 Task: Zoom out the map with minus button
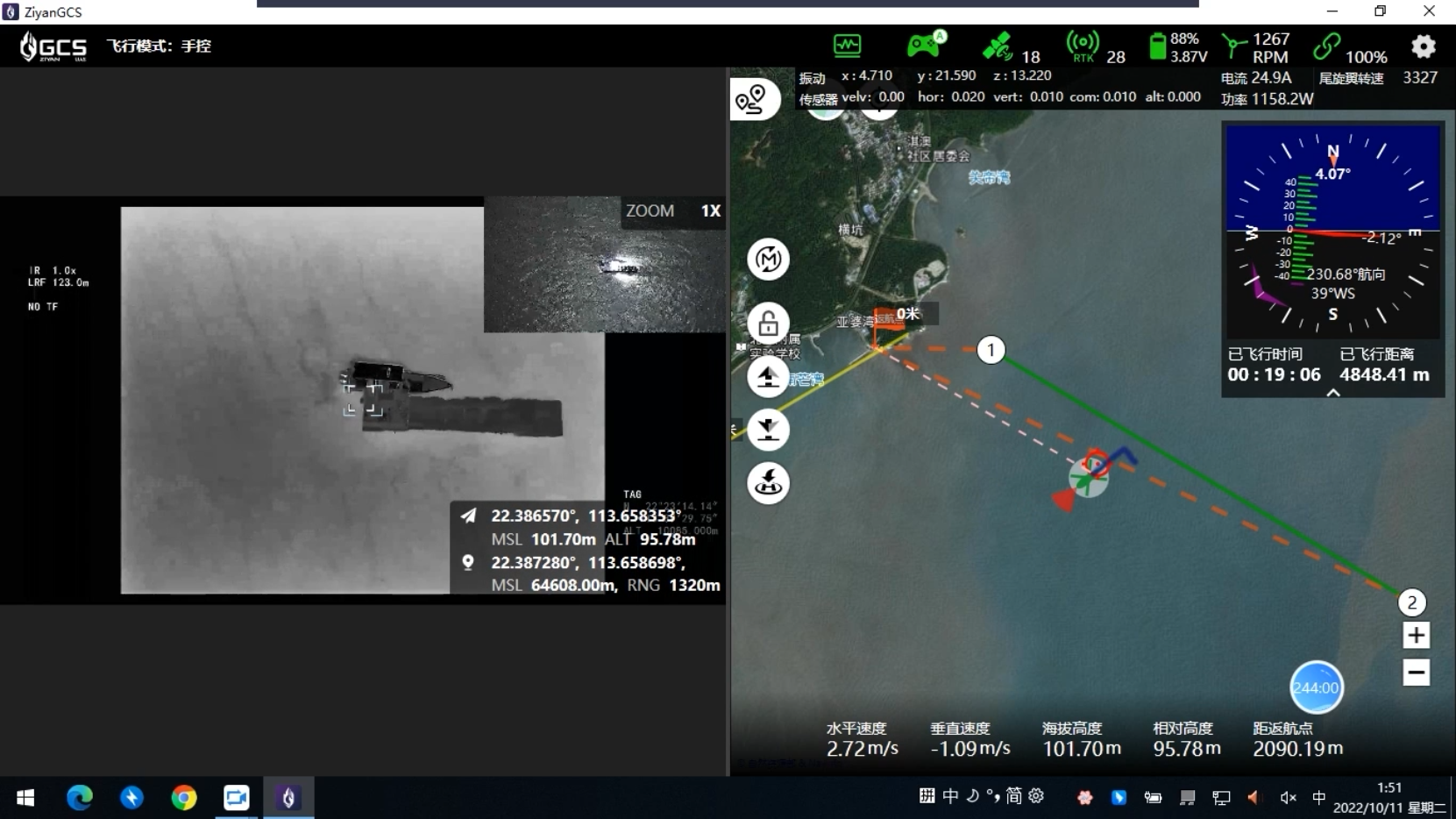point(1416,673)
